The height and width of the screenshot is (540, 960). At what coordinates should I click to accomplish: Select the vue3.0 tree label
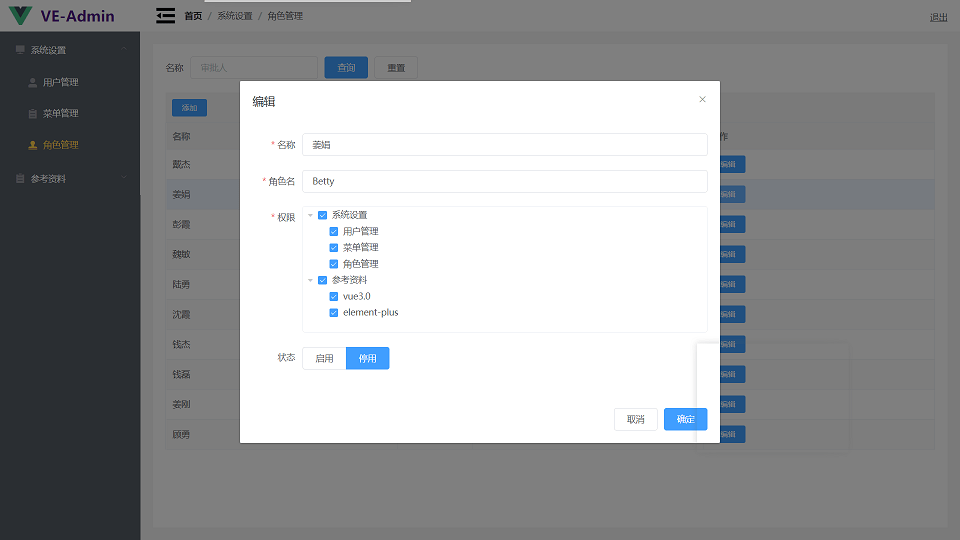356,296
